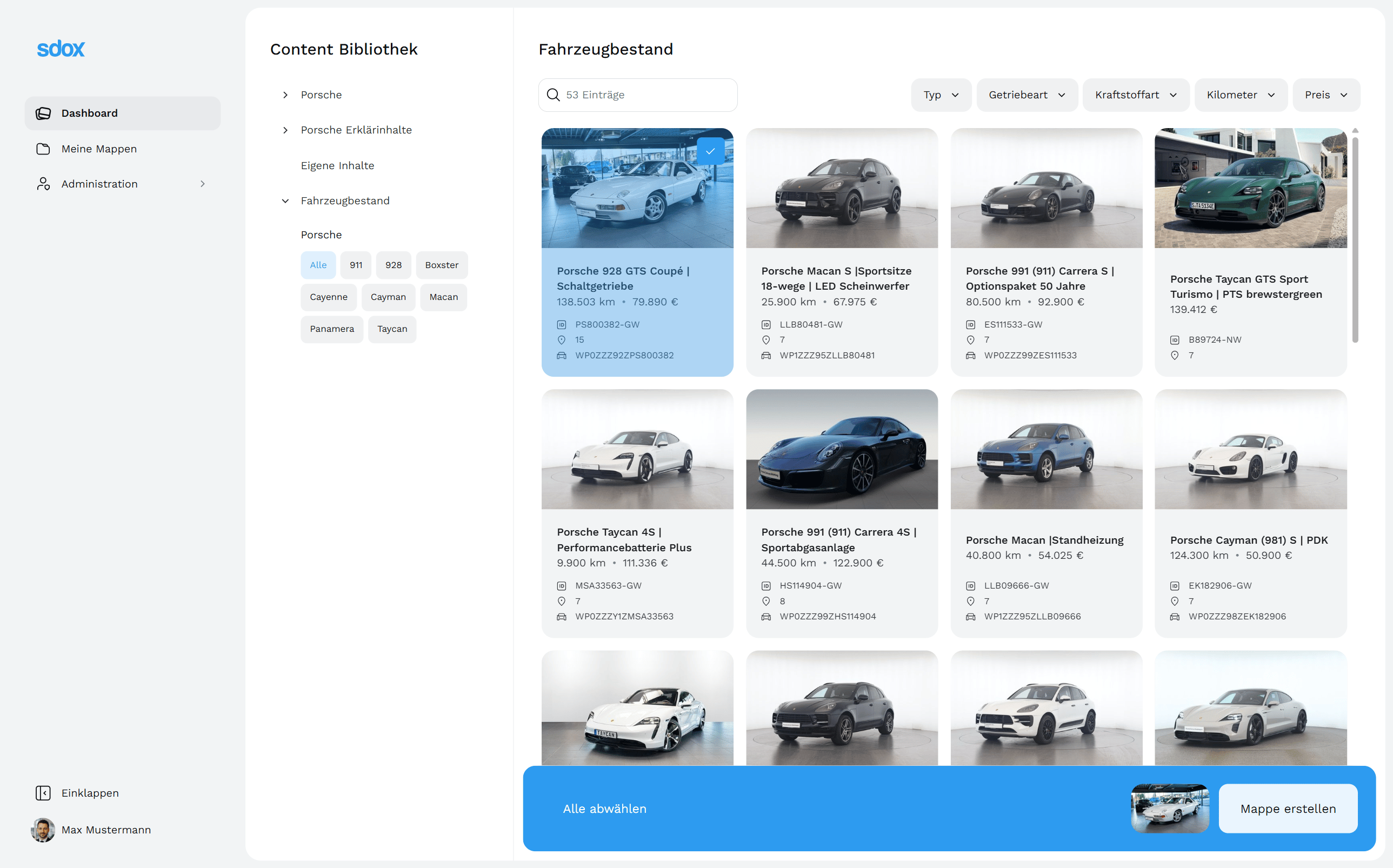Click car icon beside WP0ZZZ92ZPS800382
This screenshot has width=1393, height=868.
[x=562, y=355]
